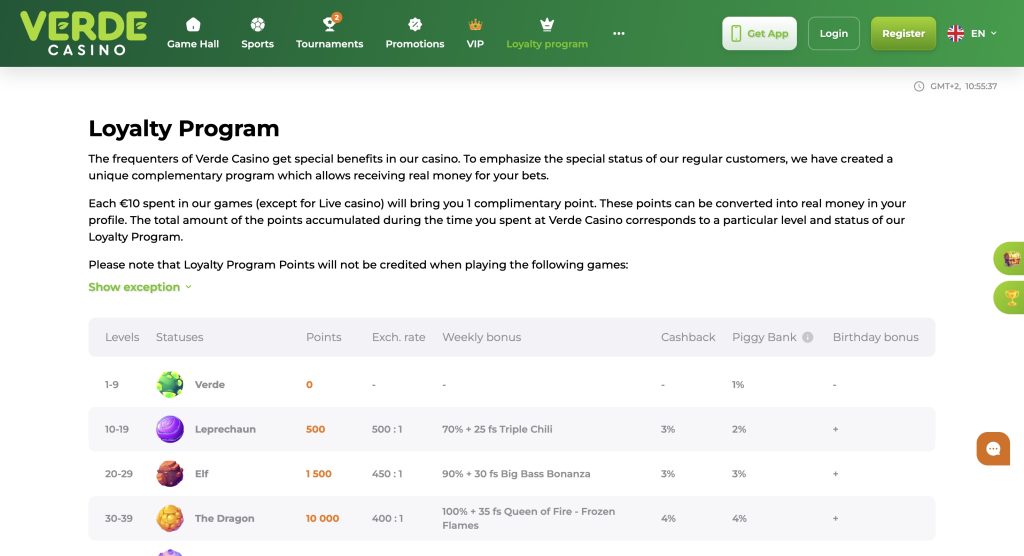Go to the Sports section
This screenshot has height=556, width=1024.
(x=257, y=33)
